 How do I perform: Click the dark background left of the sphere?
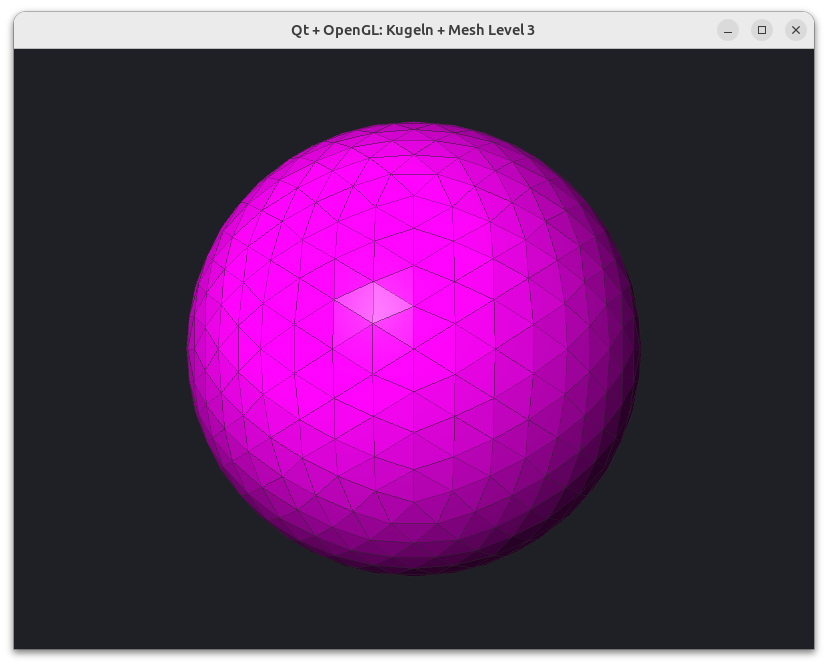(x=100, y=349)
